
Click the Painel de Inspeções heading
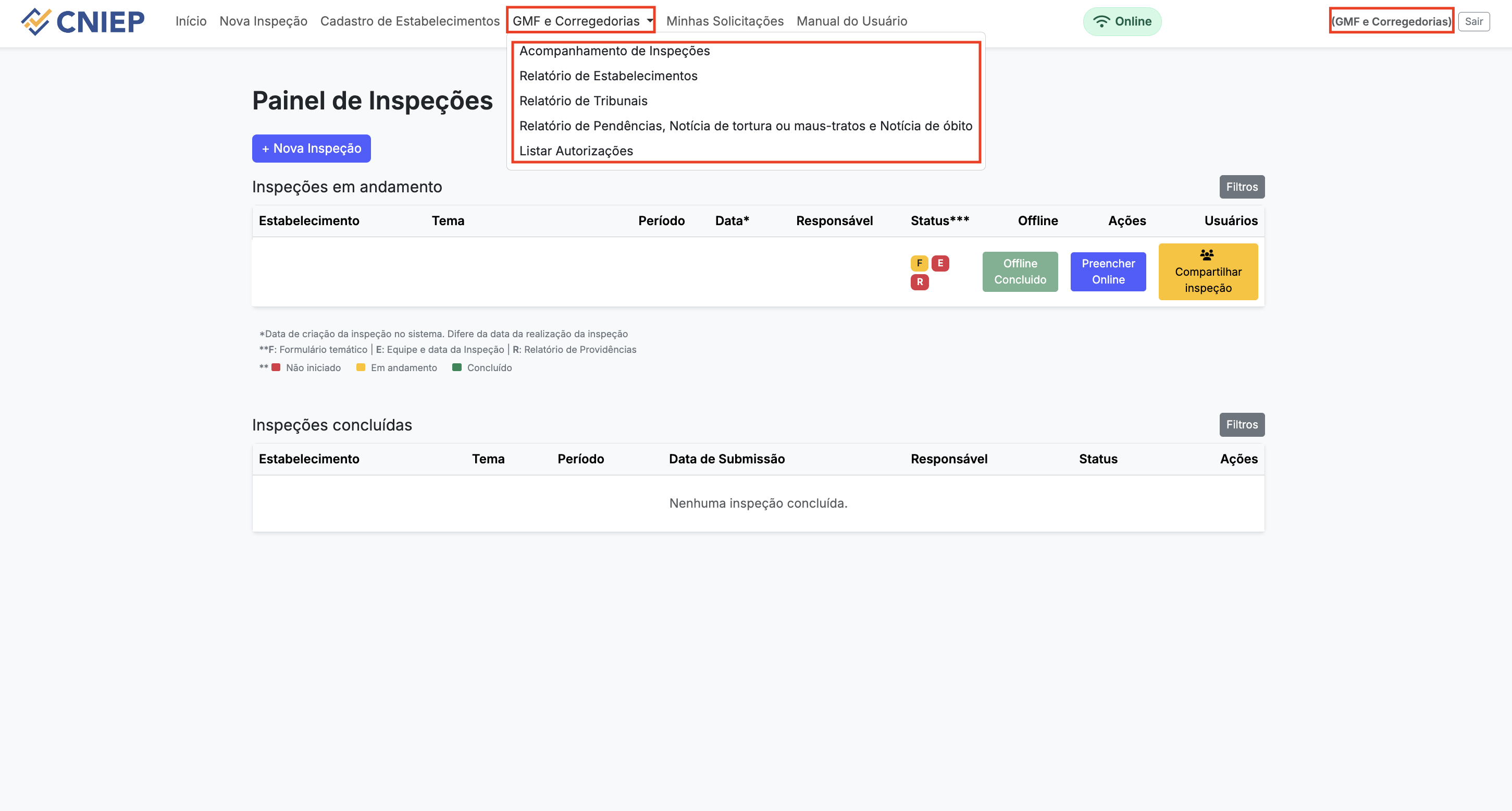tap(372, 101)
